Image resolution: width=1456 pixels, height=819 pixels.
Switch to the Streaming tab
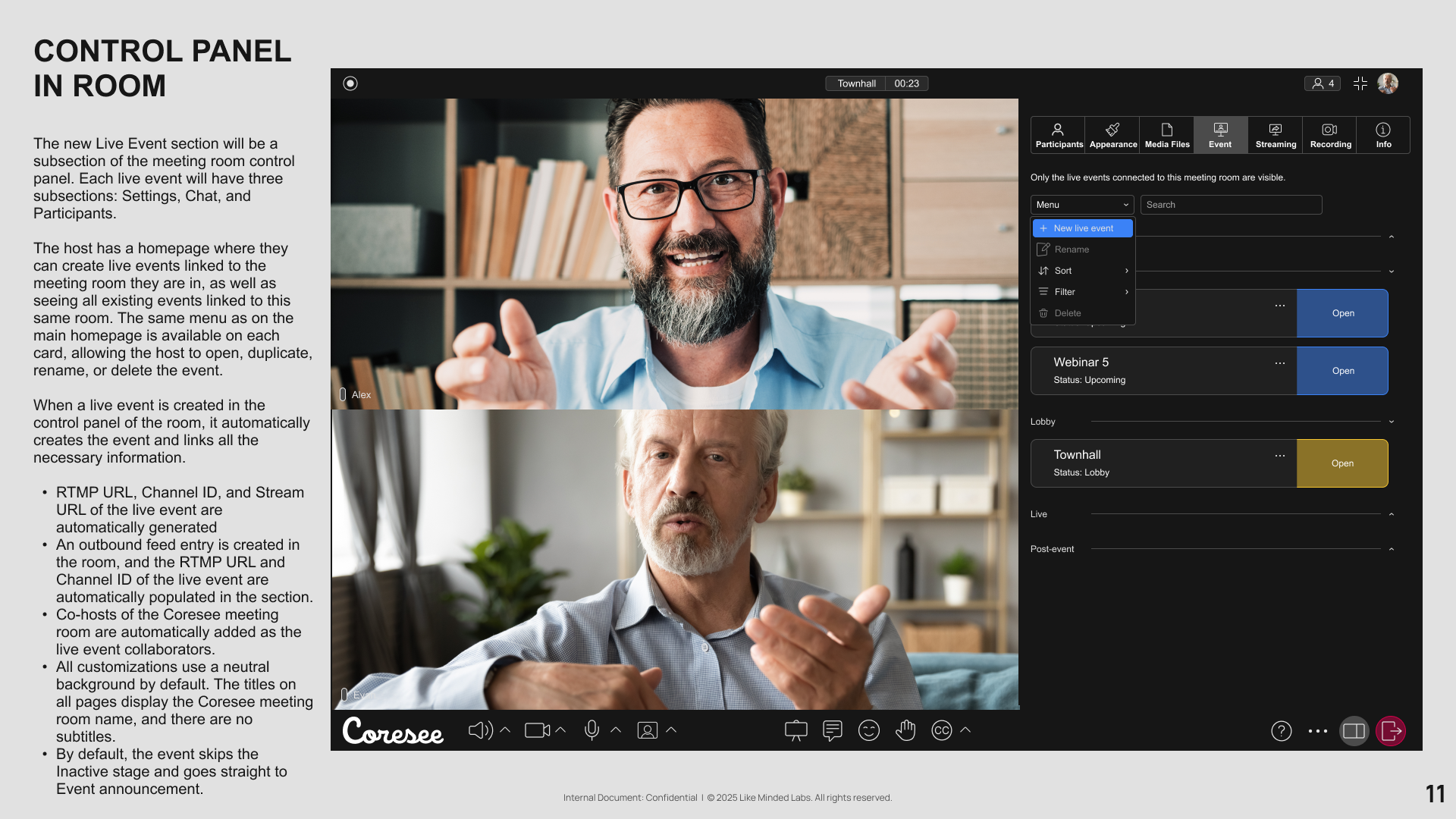pyautogui.click(x=1276, y=135)
